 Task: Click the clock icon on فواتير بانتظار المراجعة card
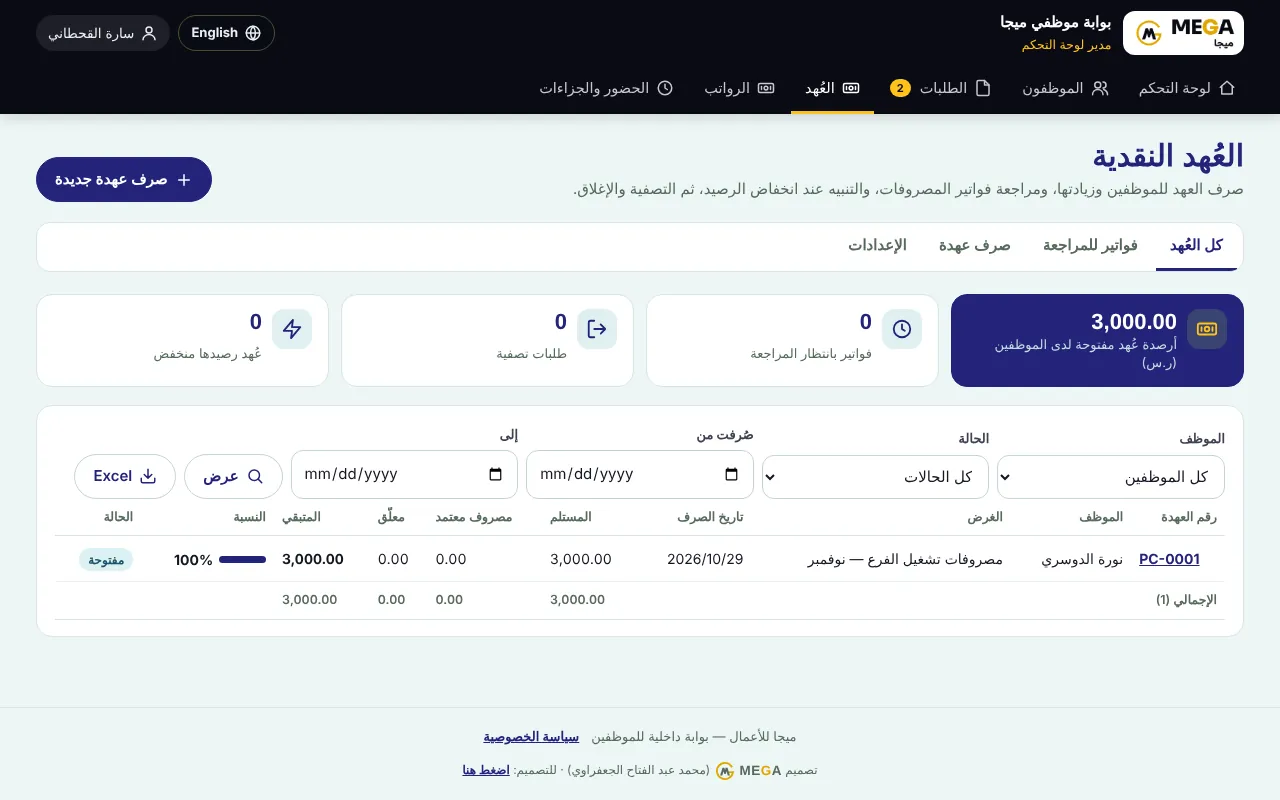(902, 329)
